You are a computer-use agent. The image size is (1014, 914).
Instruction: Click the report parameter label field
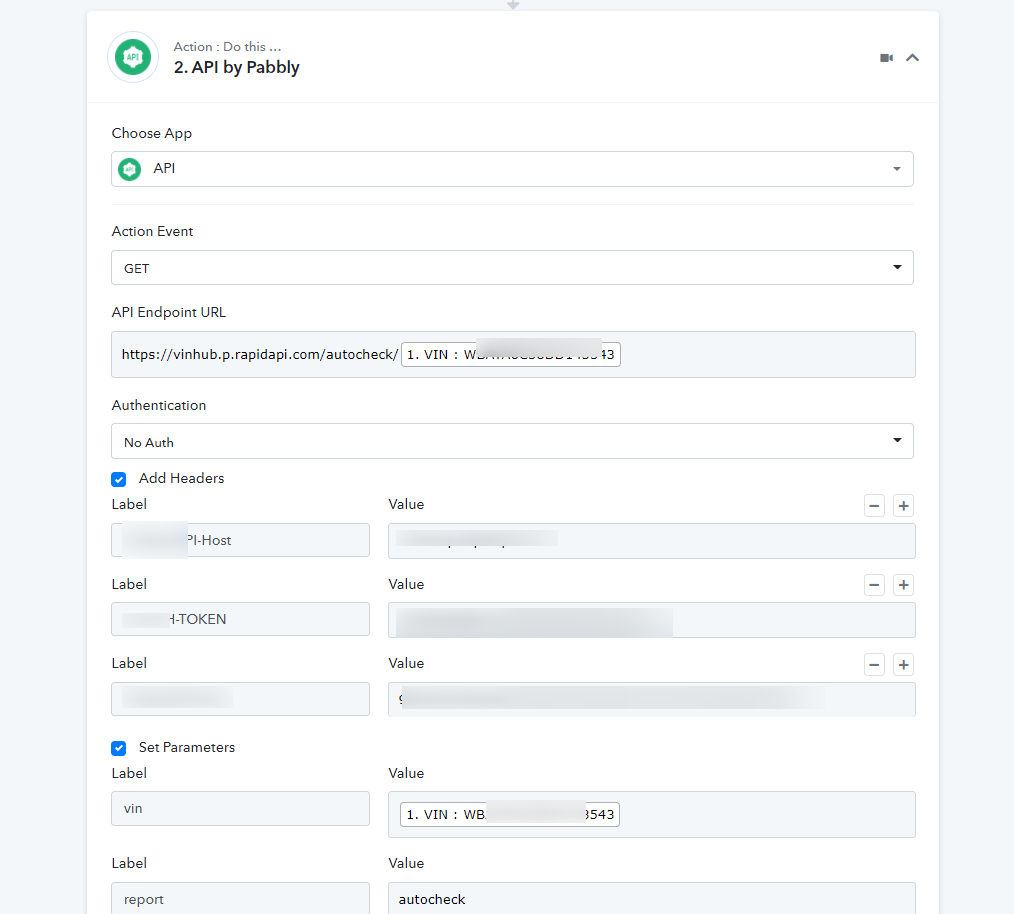coord(240,898)
